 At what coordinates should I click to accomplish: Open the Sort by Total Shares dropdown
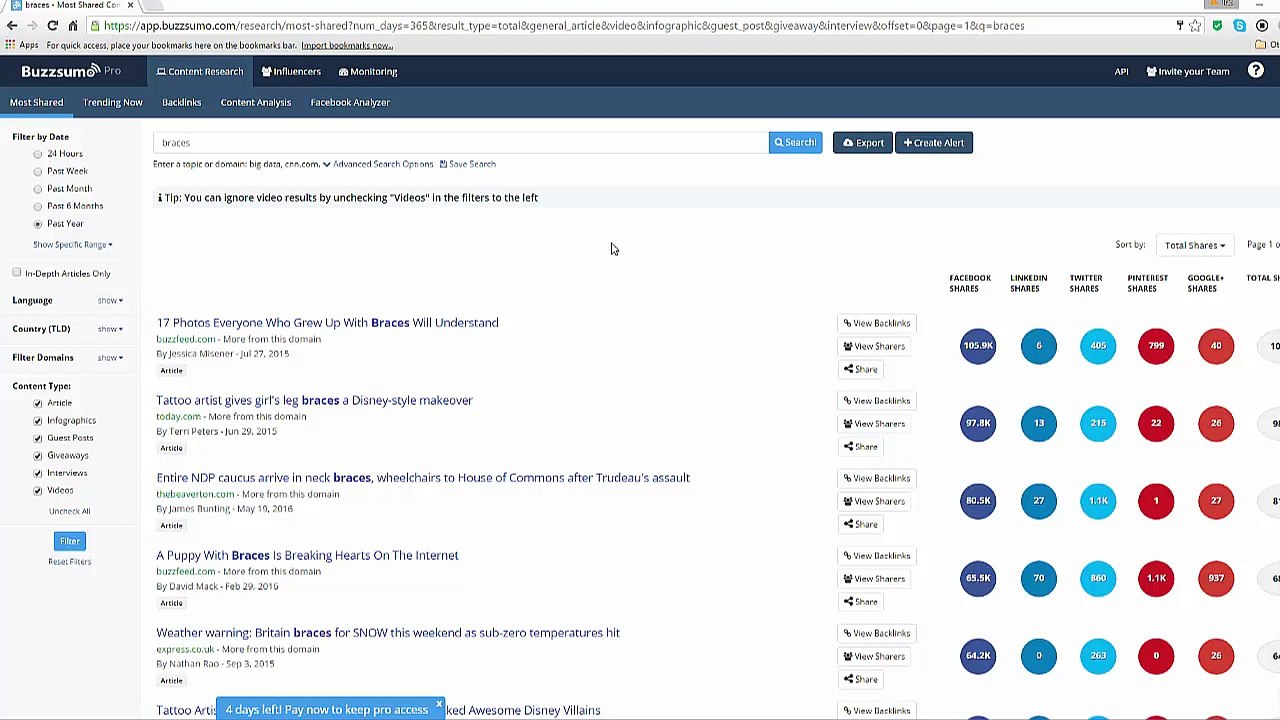1194,245
